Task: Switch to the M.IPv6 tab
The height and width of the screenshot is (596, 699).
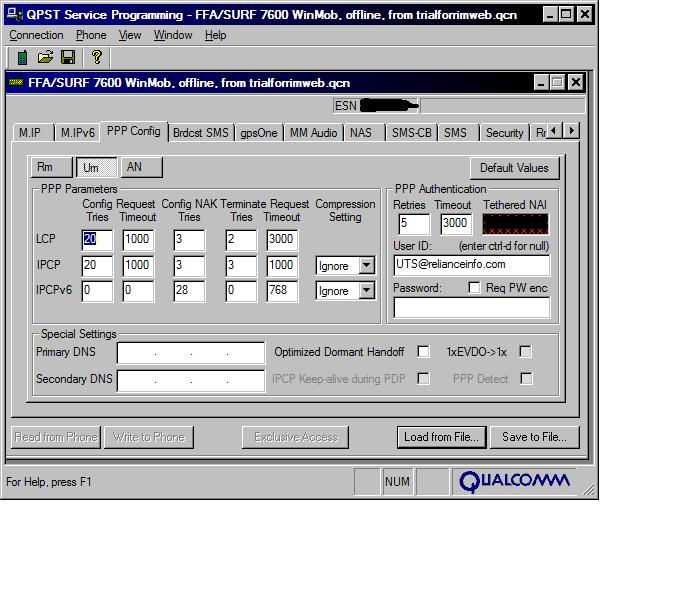Action: 78,133
